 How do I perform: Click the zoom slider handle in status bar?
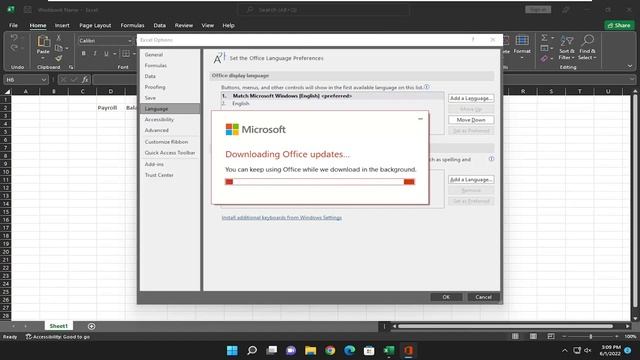591,336
